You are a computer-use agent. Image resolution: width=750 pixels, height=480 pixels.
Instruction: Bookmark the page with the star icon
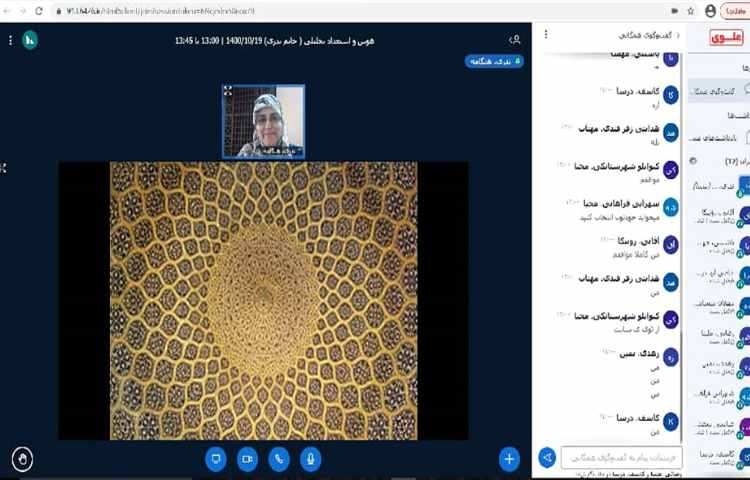pos(690,11)
